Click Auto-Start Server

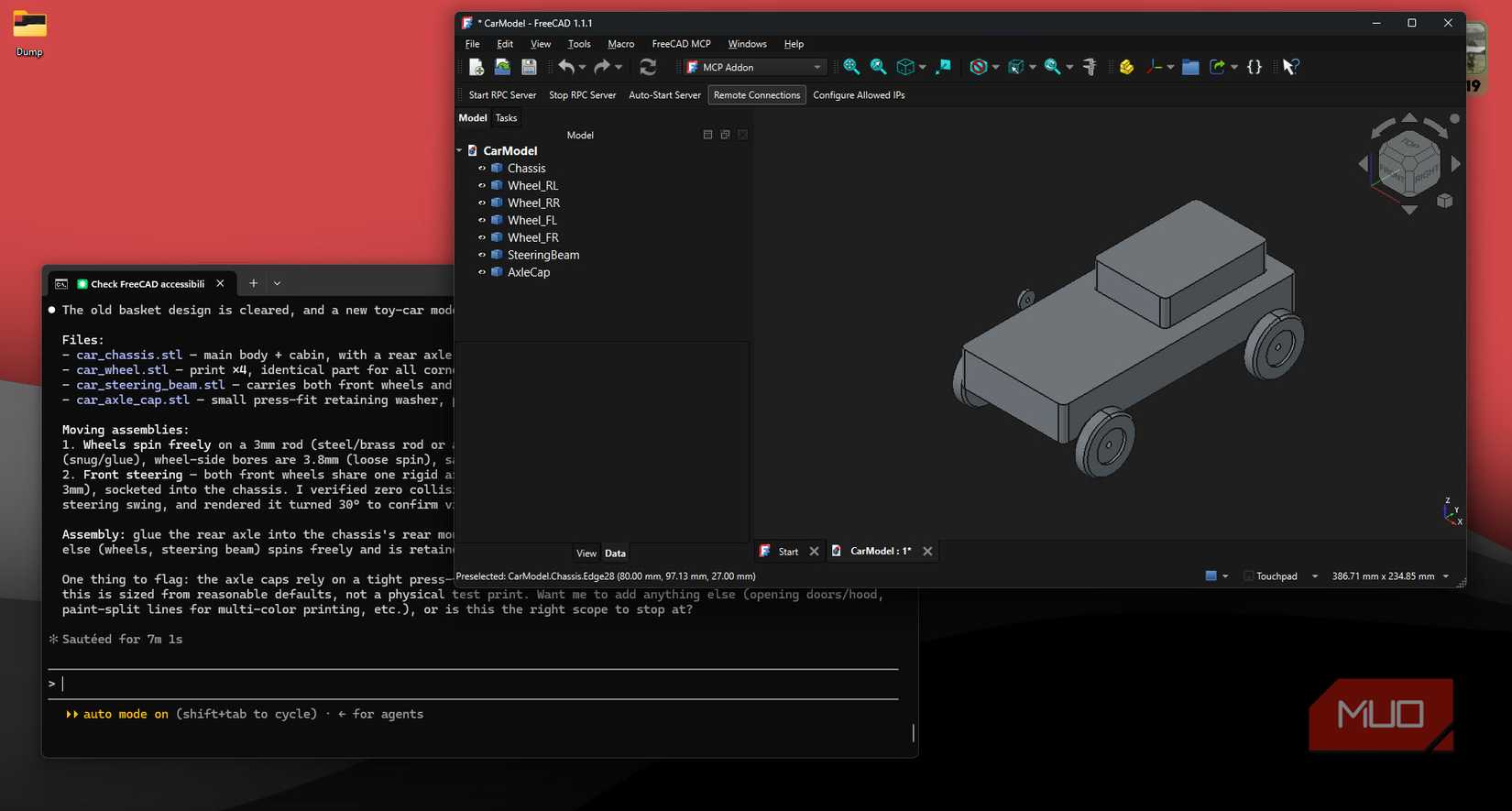[x=664, y=95]
